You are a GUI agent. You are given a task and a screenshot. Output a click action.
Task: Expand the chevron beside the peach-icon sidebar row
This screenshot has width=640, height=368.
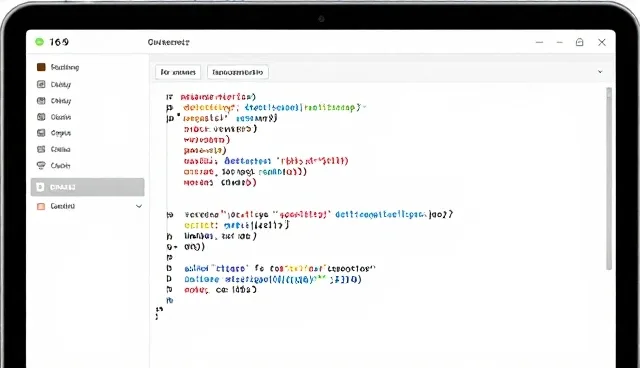[x=139, y=206]
